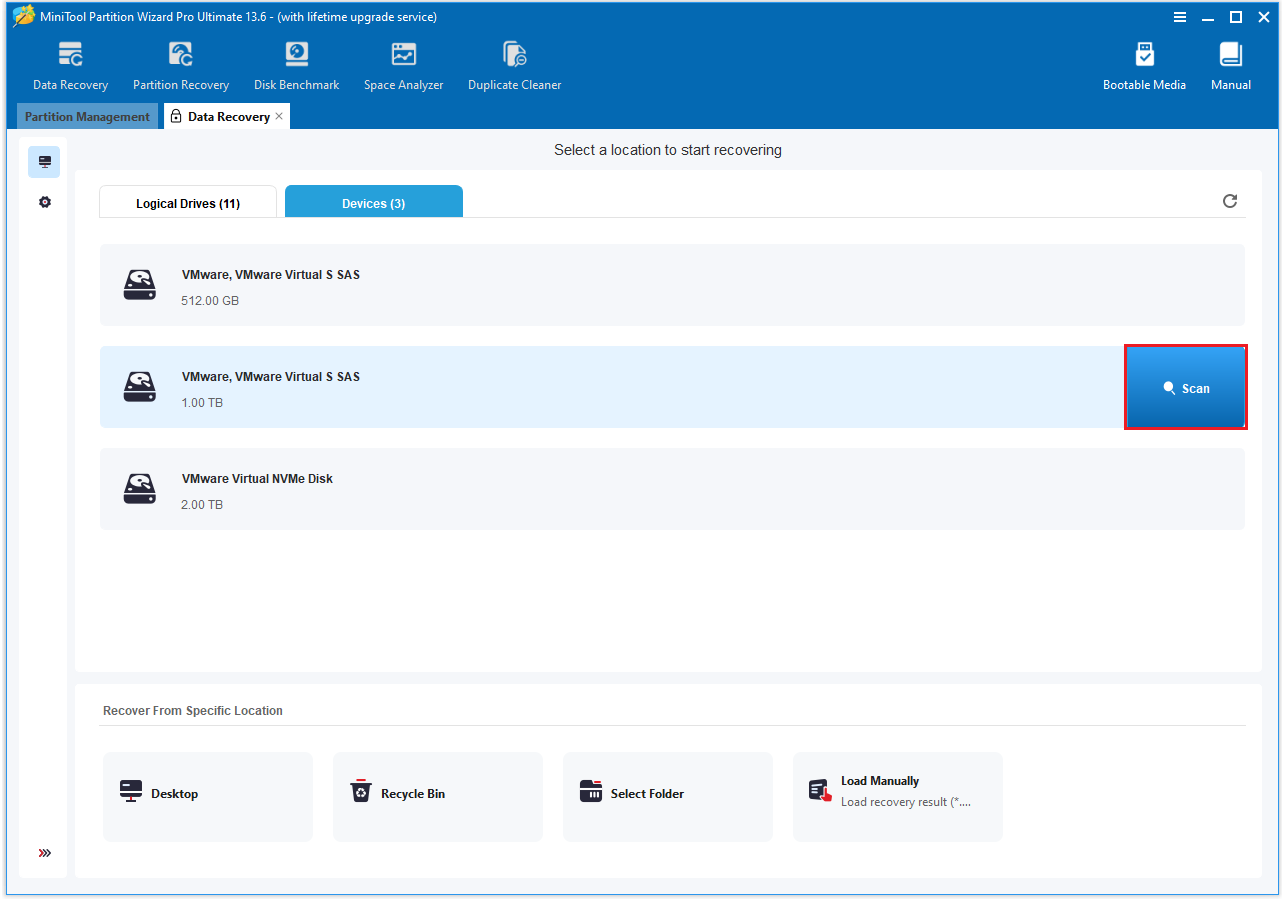This screenshot has width=1282, height=899.
Task: Launch the Duplicate Cleaner tool
Action: coord(514,66)
